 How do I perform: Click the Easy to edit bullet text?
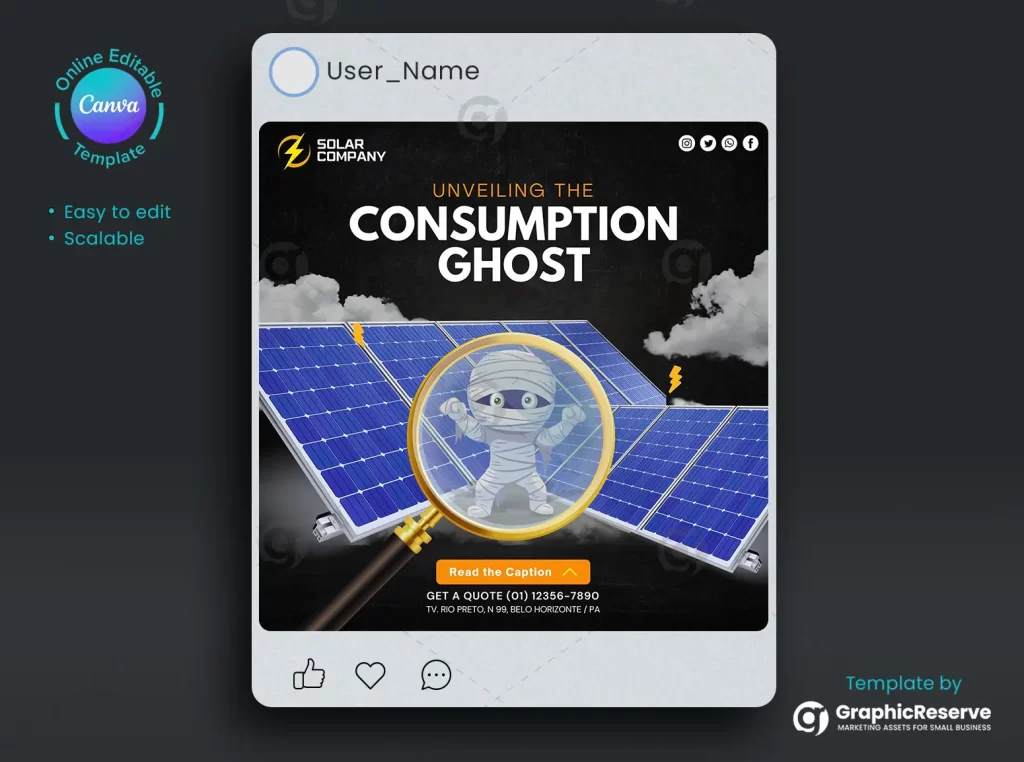click(x=117, y=212)
